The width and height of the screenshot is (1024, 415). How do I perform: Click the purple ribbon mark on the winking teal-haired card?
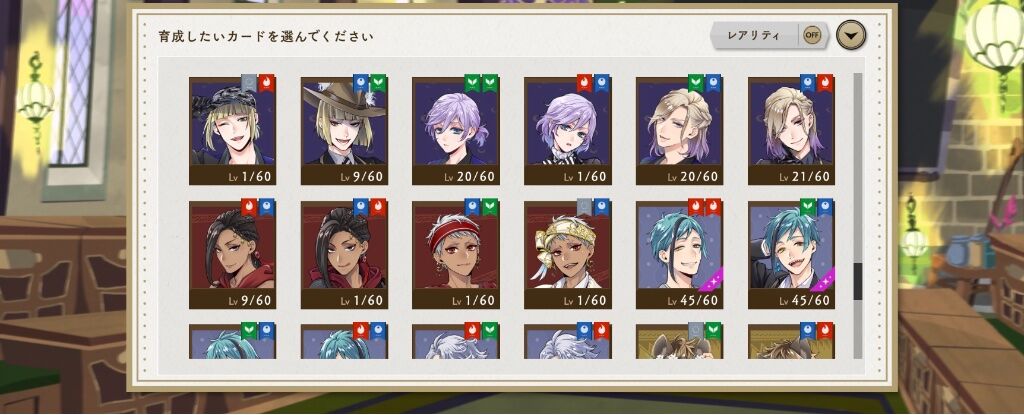click(711, 280)
